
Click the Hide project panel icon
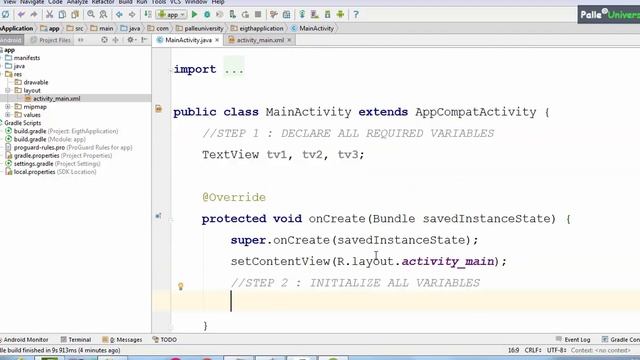tap(144, 40)
